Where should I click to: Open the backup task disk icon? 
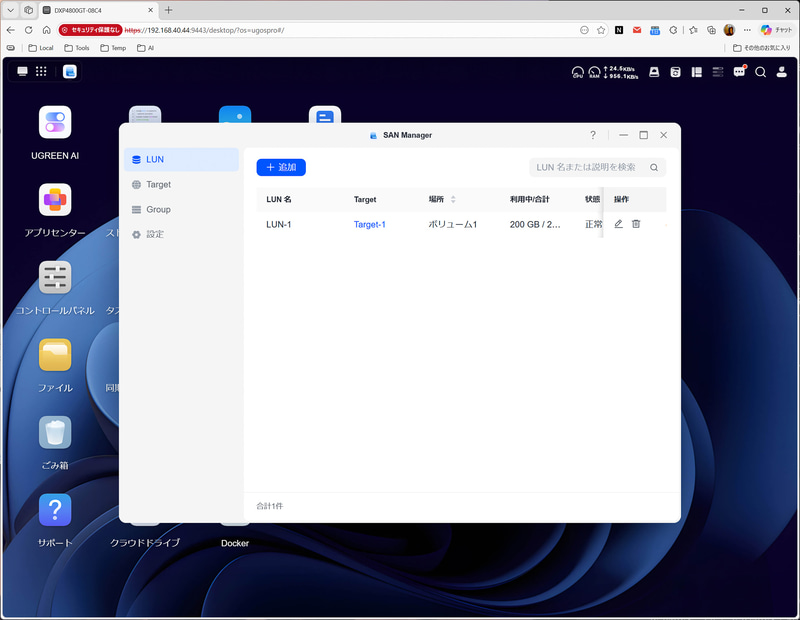(675, 72)
